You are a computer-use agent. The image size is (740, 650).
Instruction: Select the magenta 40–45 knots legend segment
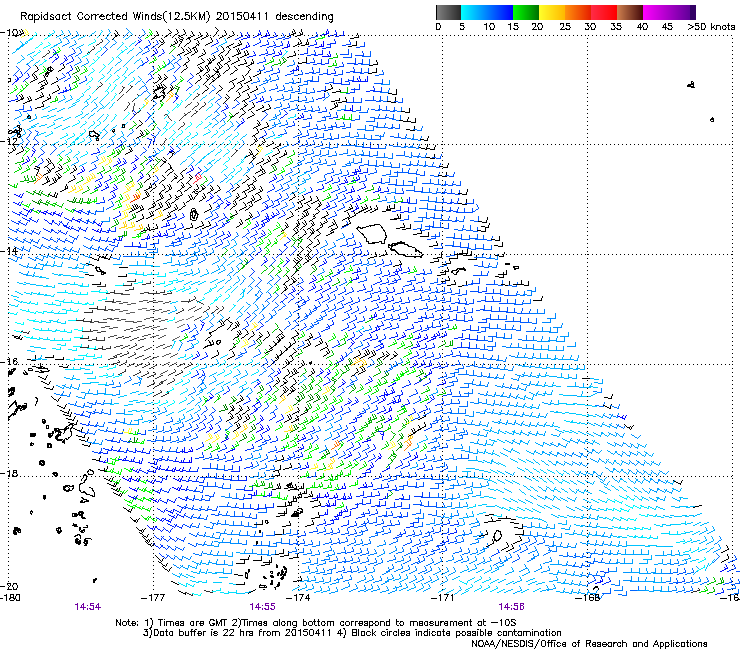pos(656,12)
